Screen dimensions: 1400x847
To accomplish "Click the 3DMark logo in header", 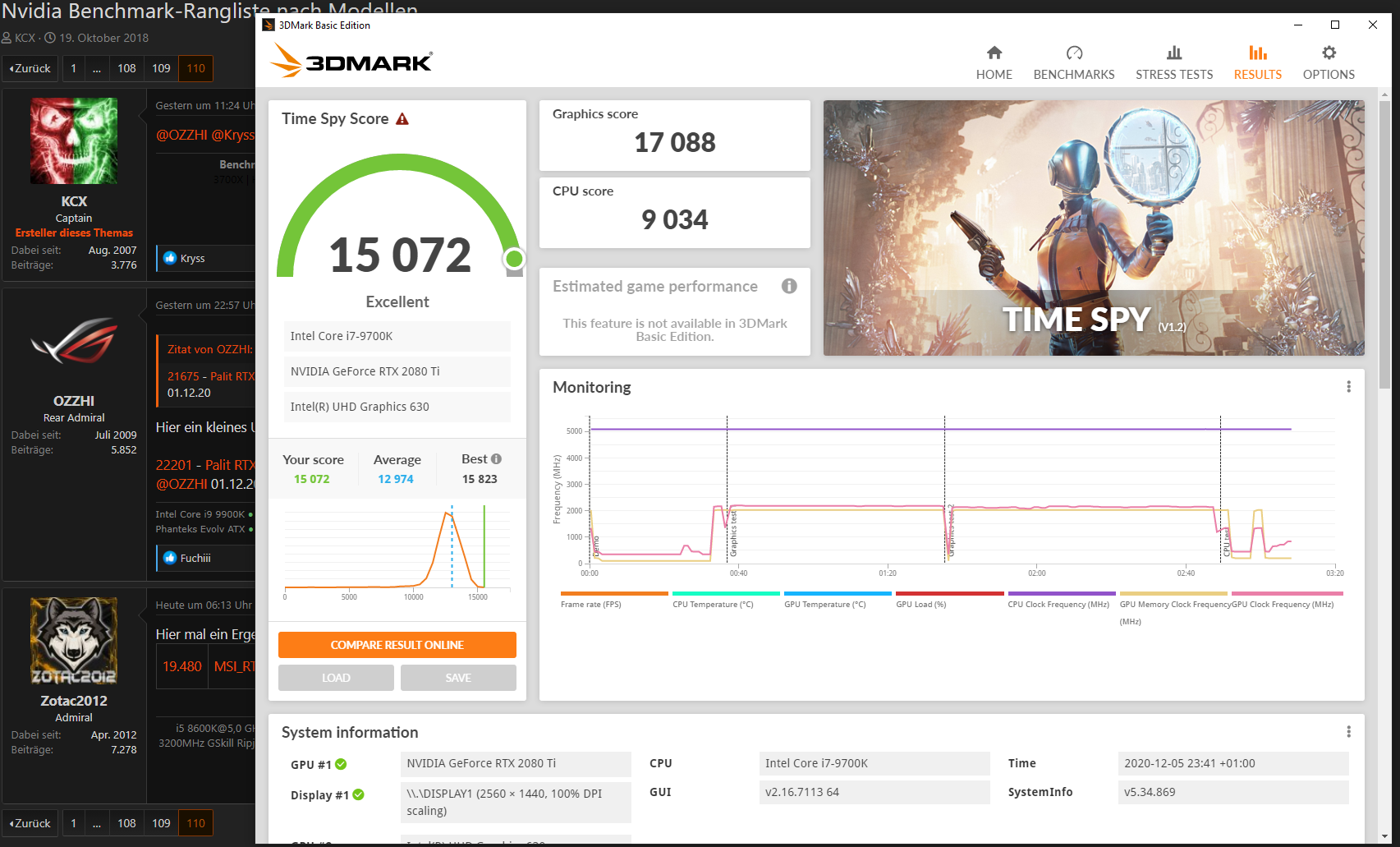I will pos(351,60).
